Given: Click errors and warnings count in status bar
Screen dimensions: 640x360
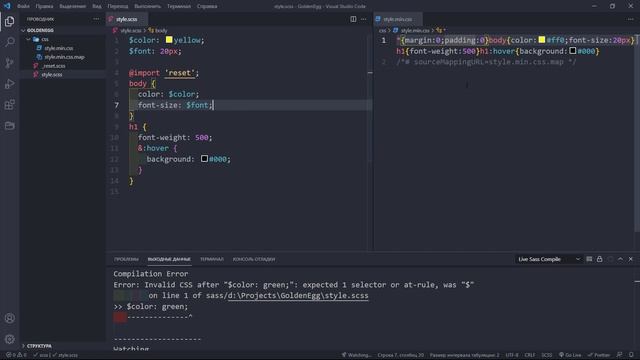Looking at the screenshot, I should coord(16,355).
